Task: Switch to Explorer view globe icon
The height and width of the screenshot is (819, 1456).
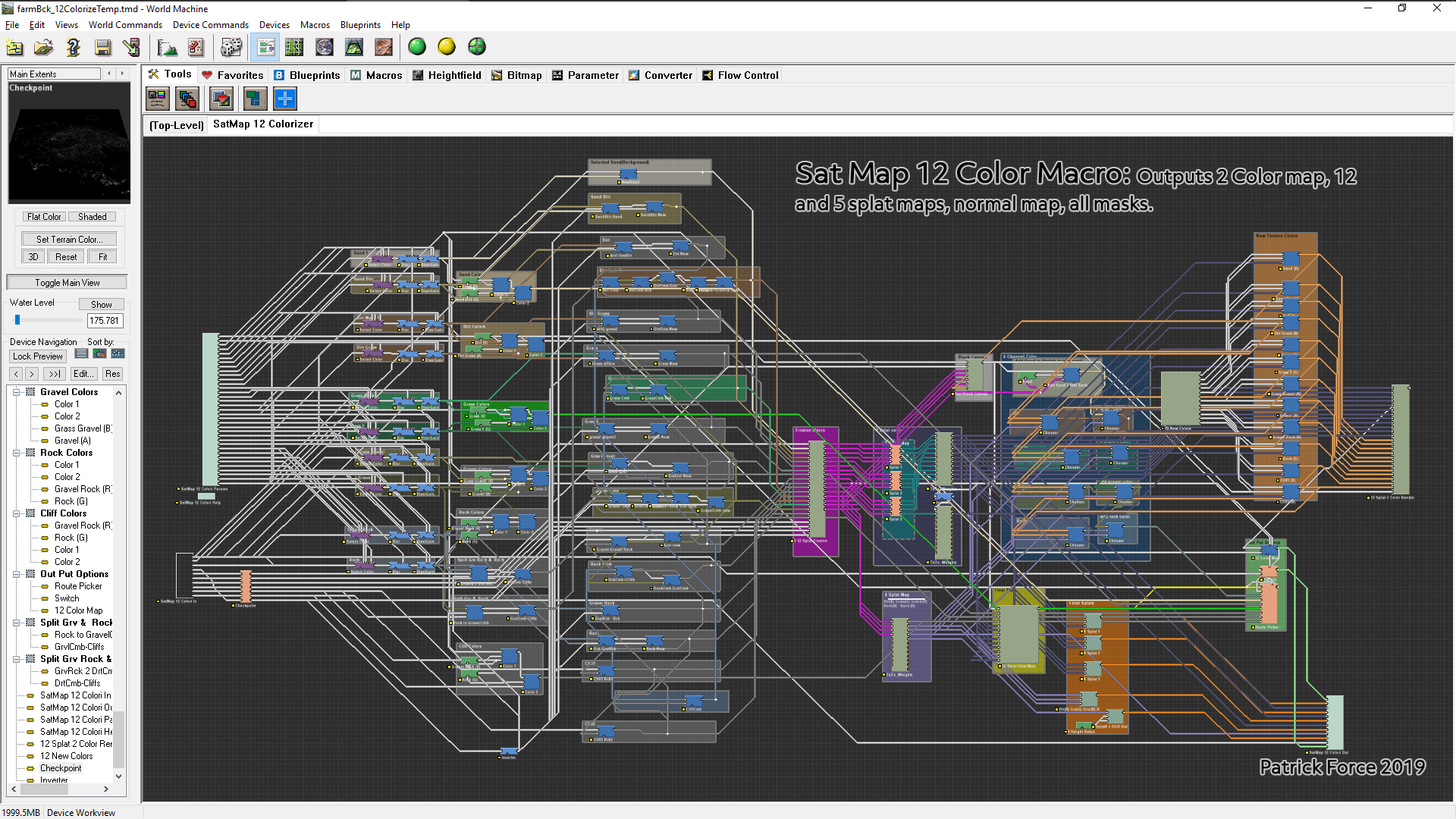Action: (x=325, y=48)
